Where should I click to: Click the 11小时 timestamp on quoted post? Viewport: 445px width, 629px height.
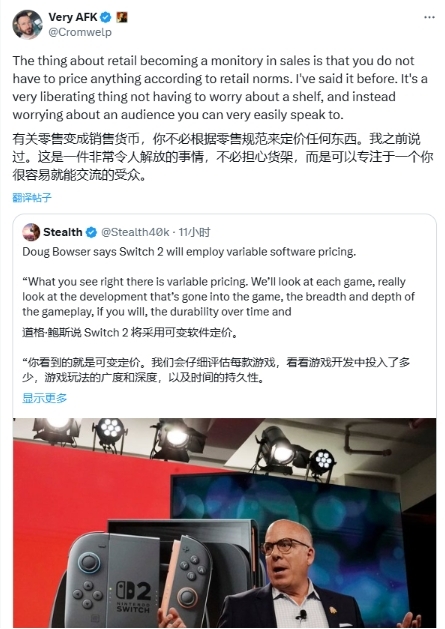point(194,232)
